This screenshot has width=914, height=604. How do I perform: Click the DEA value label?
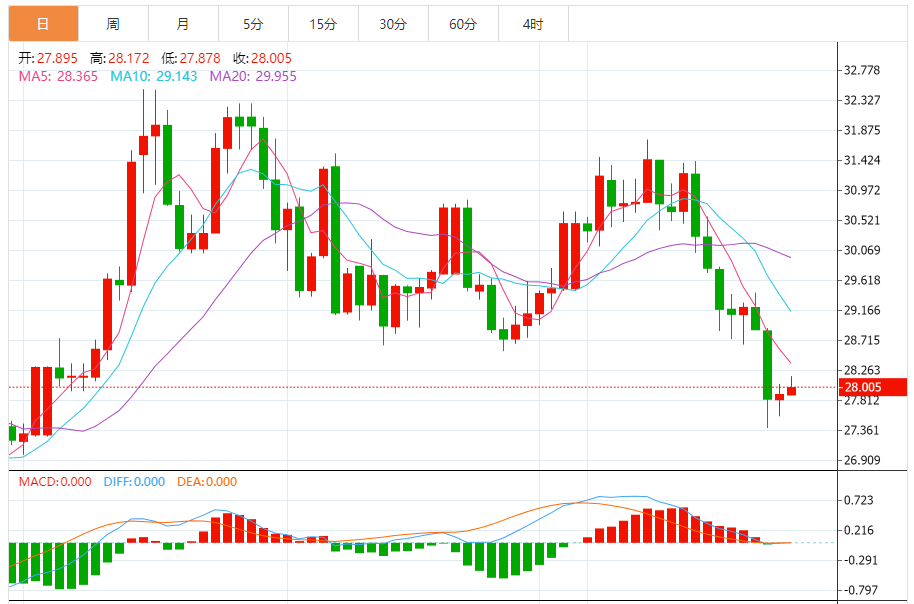(x=207, y=482)
